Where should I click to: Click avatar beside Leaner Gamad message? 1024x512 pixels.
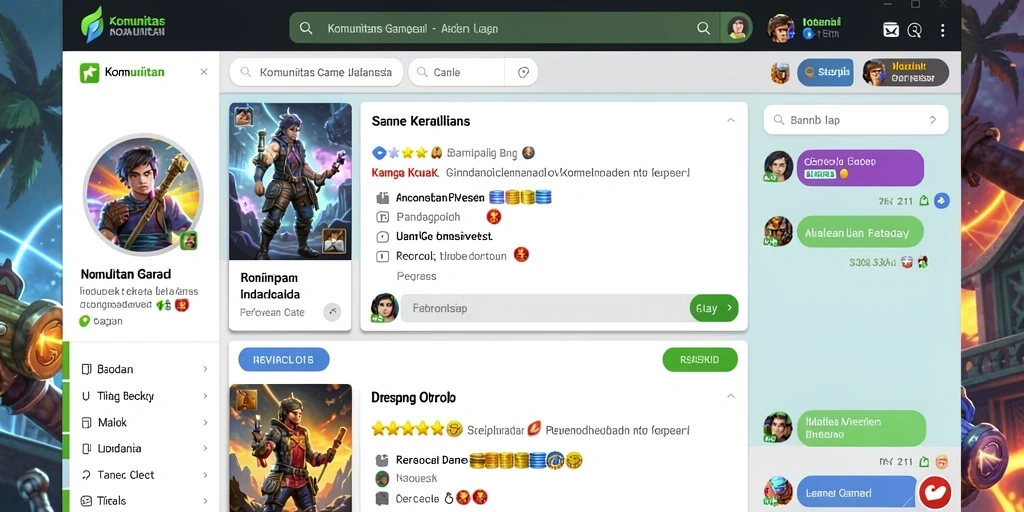778,492
